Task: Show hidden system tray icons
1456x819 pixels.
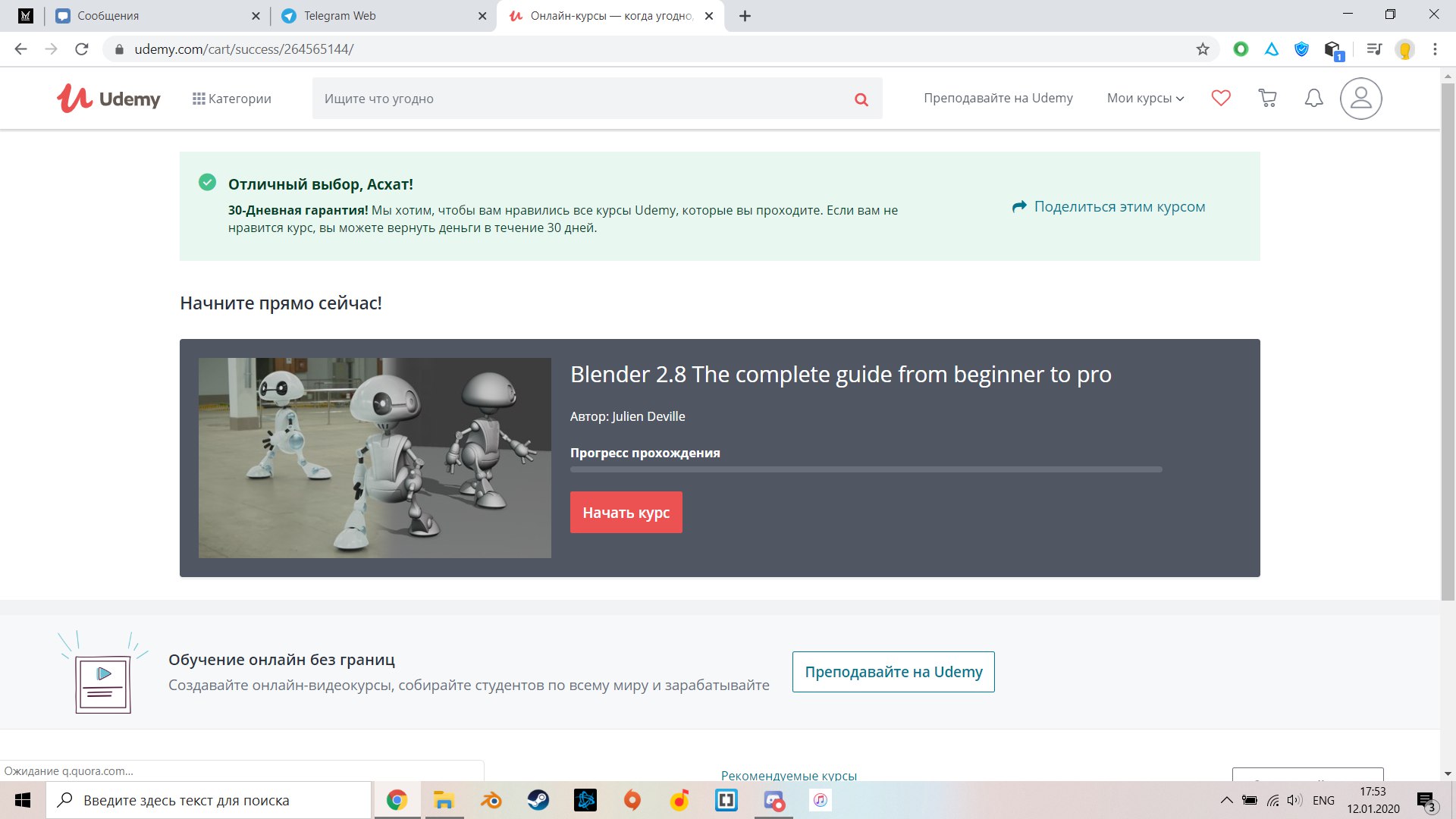Action: click(x=1226, y=800)
